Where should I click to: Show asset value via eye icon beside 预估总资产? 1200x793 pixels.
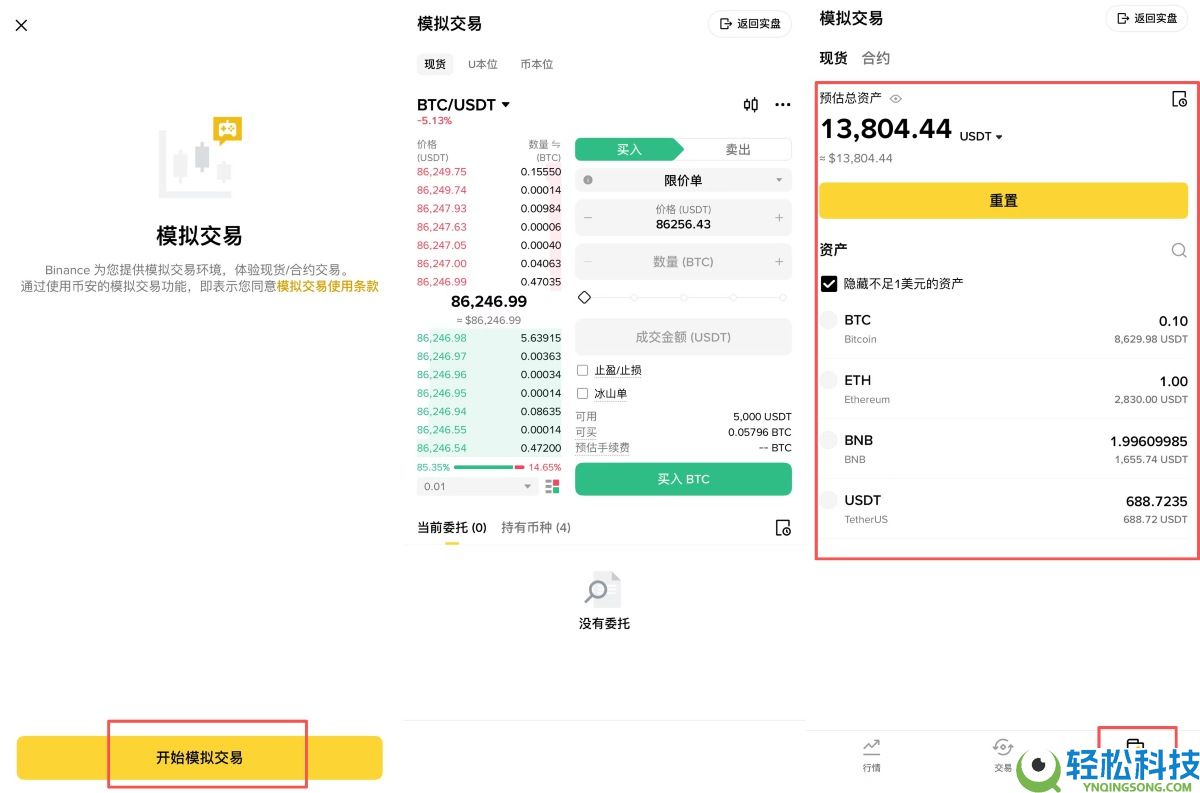[896, 98]
